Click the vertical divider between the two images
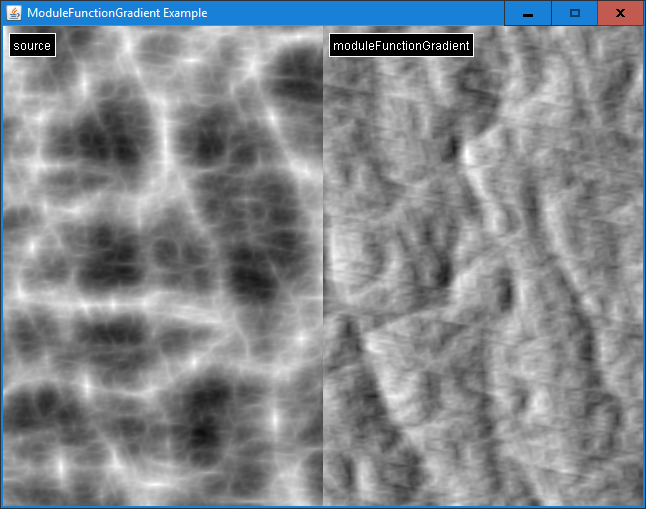Screen dimensions: 646x509 click(323, 270)
